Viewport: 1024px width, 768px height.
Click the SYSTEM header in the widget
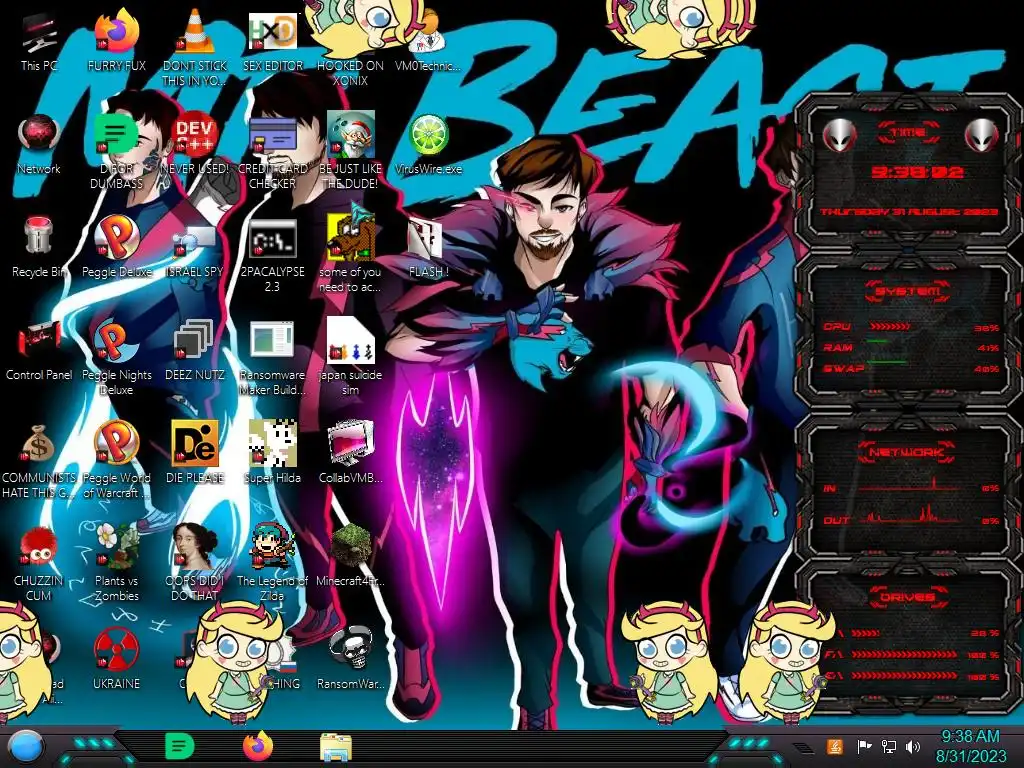tap(908, 291)
